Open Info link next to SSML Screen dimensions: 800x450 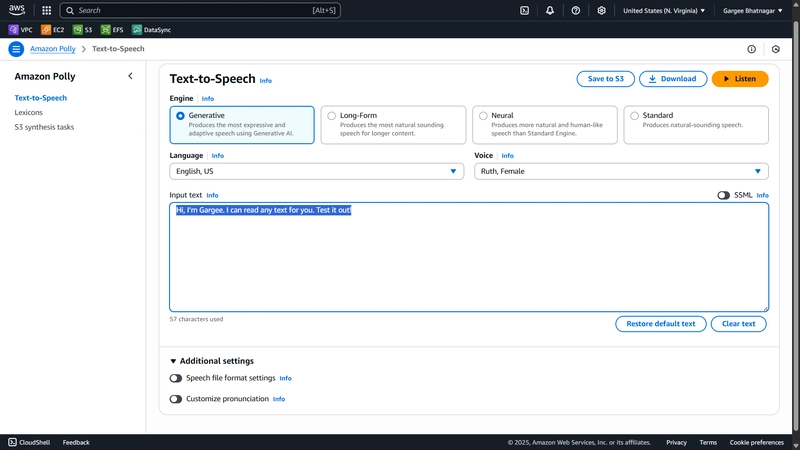762,195
